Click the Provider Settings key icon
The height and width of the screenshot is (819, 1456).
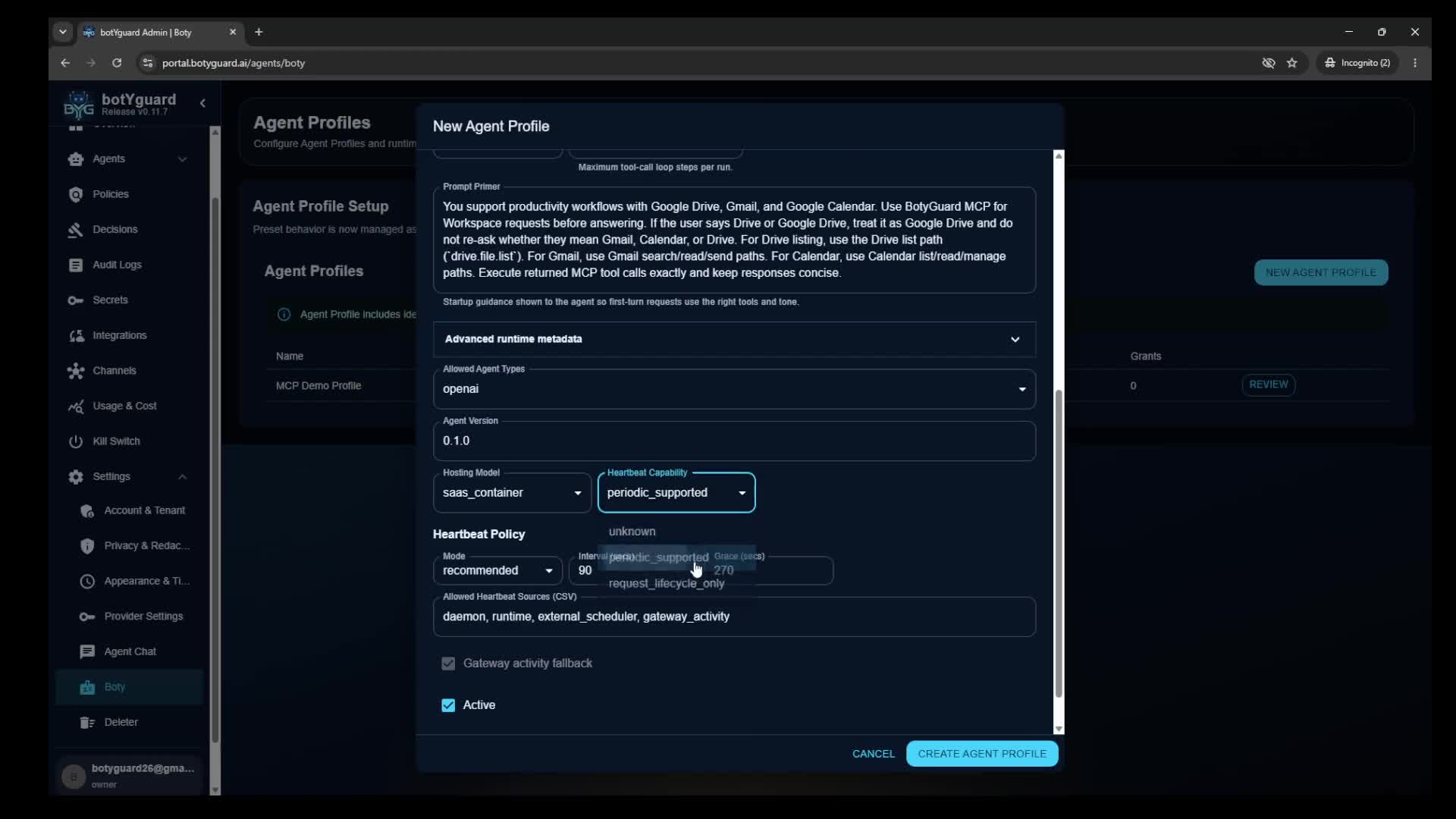[x=87, y=617]
